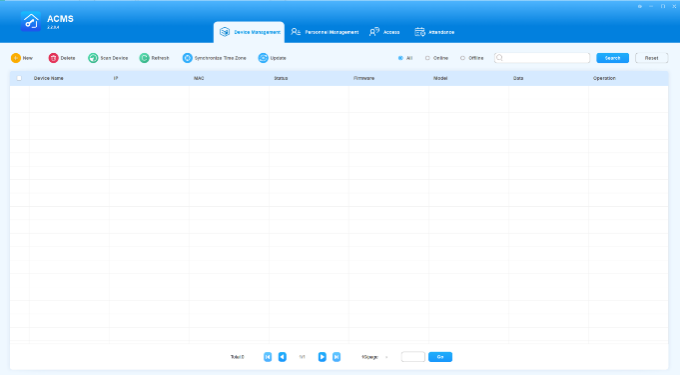The image size is (680, 375).
Task: Click the Synchronize Time Zone icon
Action: coord(187,58)
